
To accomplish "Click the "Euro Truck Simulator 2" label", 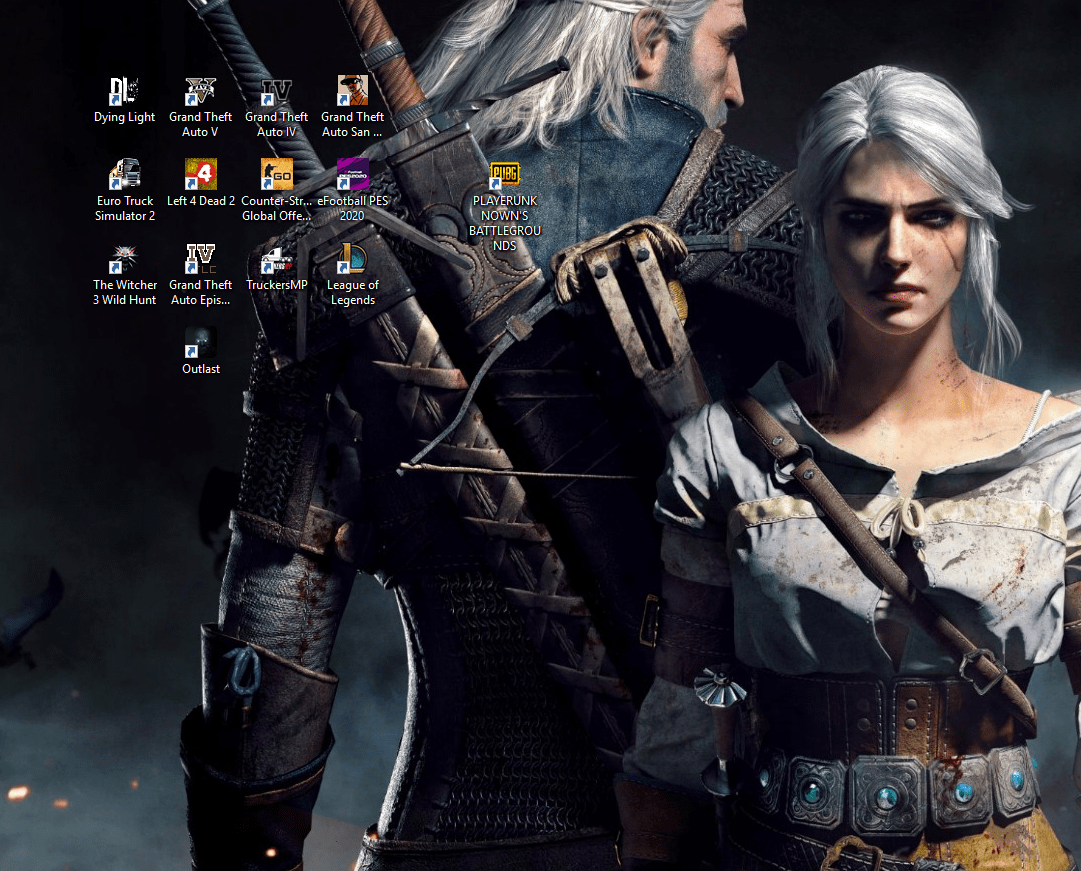I will (125, 208).
